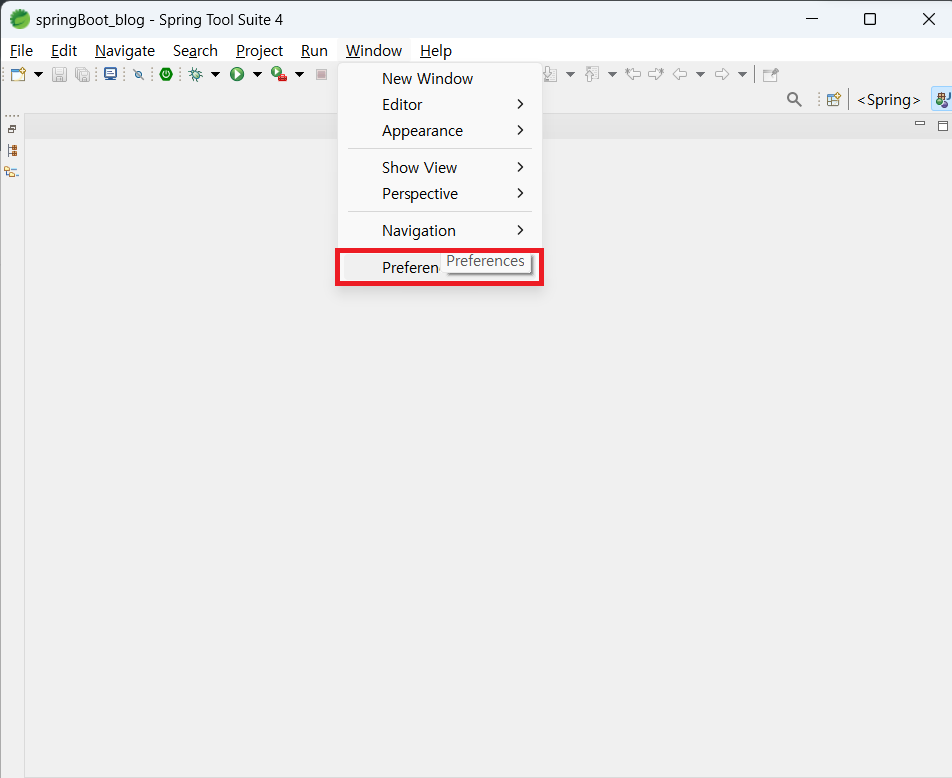Click the New wizard toolbar icon
The width and height of the screenshot is (952, 778).
pos(19,75)
